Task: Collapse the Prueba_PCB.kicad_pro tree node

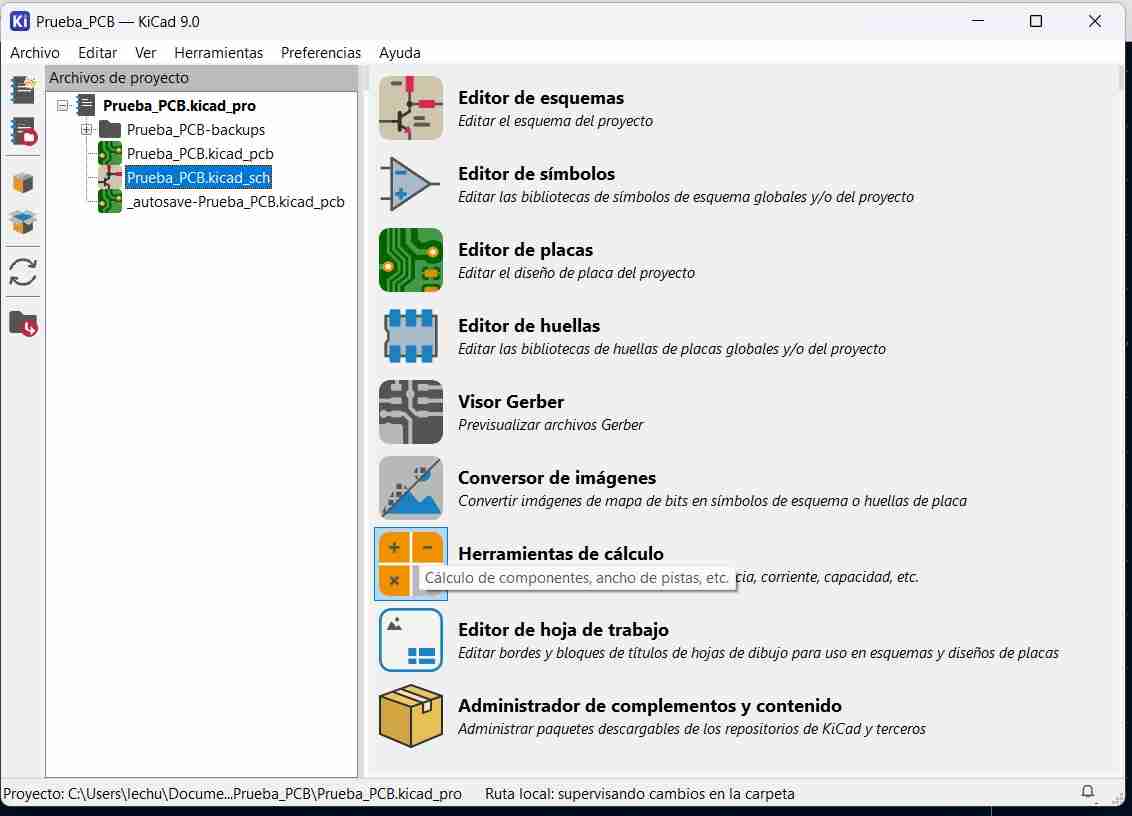Action: point(63,105)
